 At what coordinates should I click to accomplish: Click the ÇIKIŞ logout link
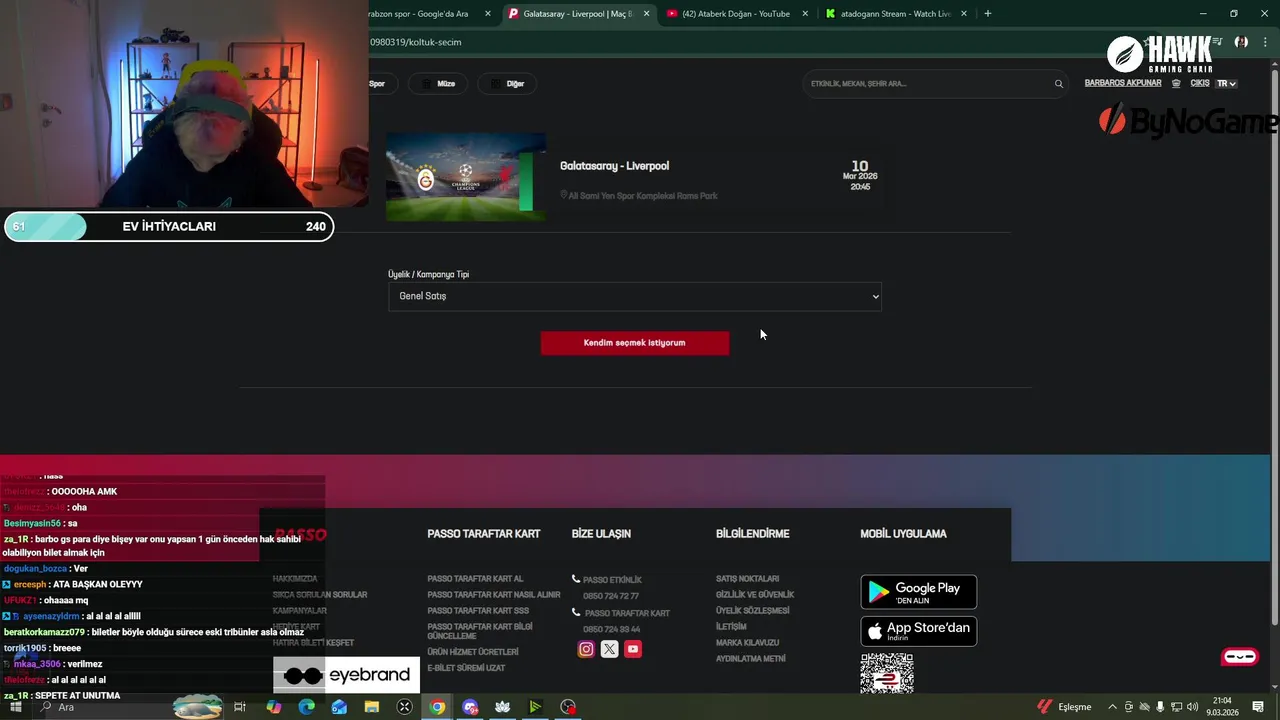point(1199,84)
